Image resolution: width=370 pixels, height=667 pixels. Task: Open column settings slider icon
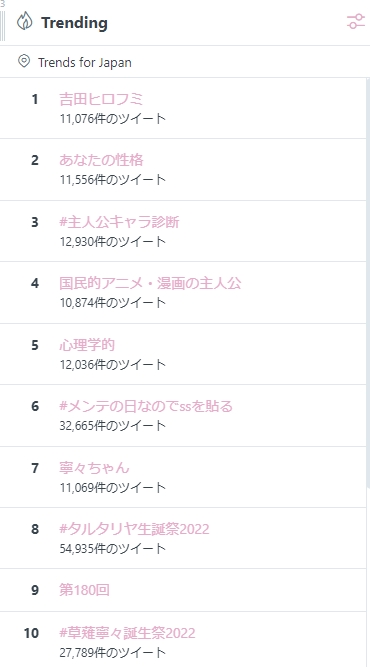click(356, 22)
